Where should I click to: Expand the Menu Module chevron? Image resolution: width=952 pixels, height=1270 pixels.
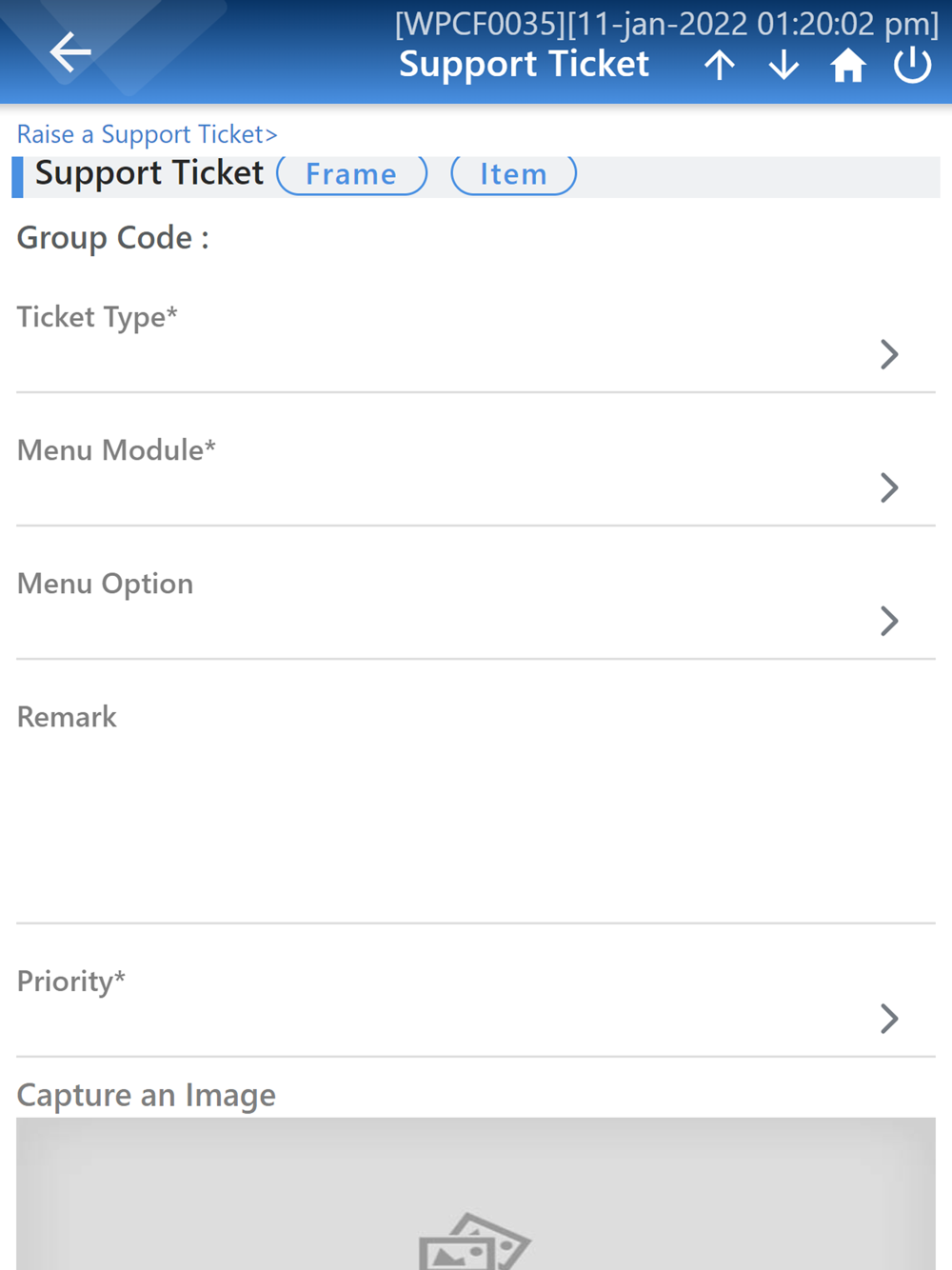coord(889,487)
